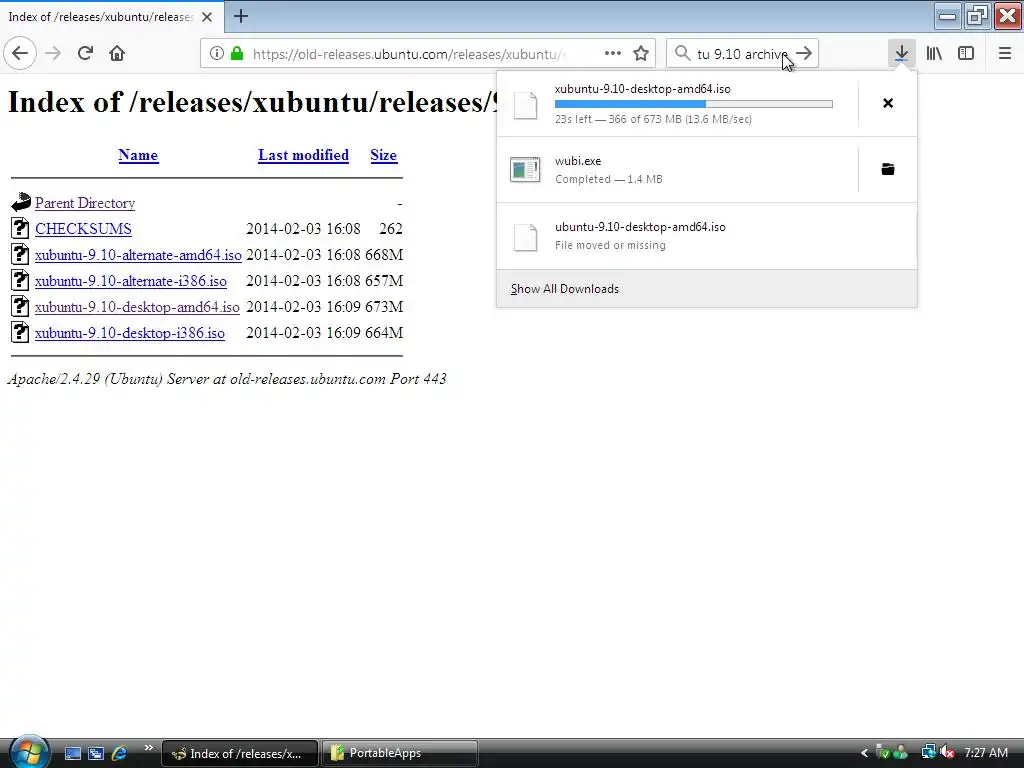Open the page actions three-dot menu
The image size is (1024, 768).
(x=613, y=53)
